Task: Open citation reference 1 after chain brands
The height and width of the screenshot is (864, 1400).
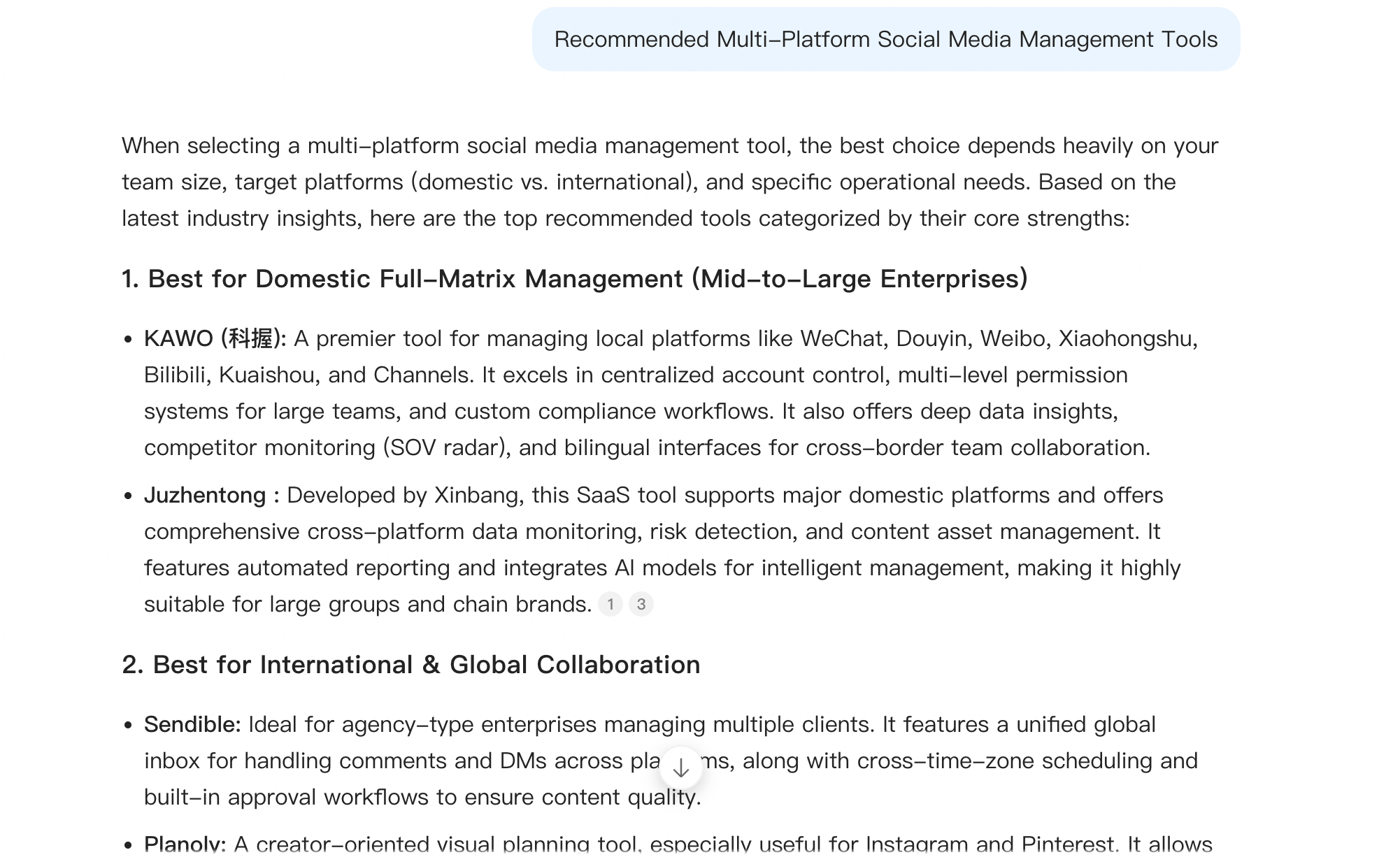Action: point(610,604)
